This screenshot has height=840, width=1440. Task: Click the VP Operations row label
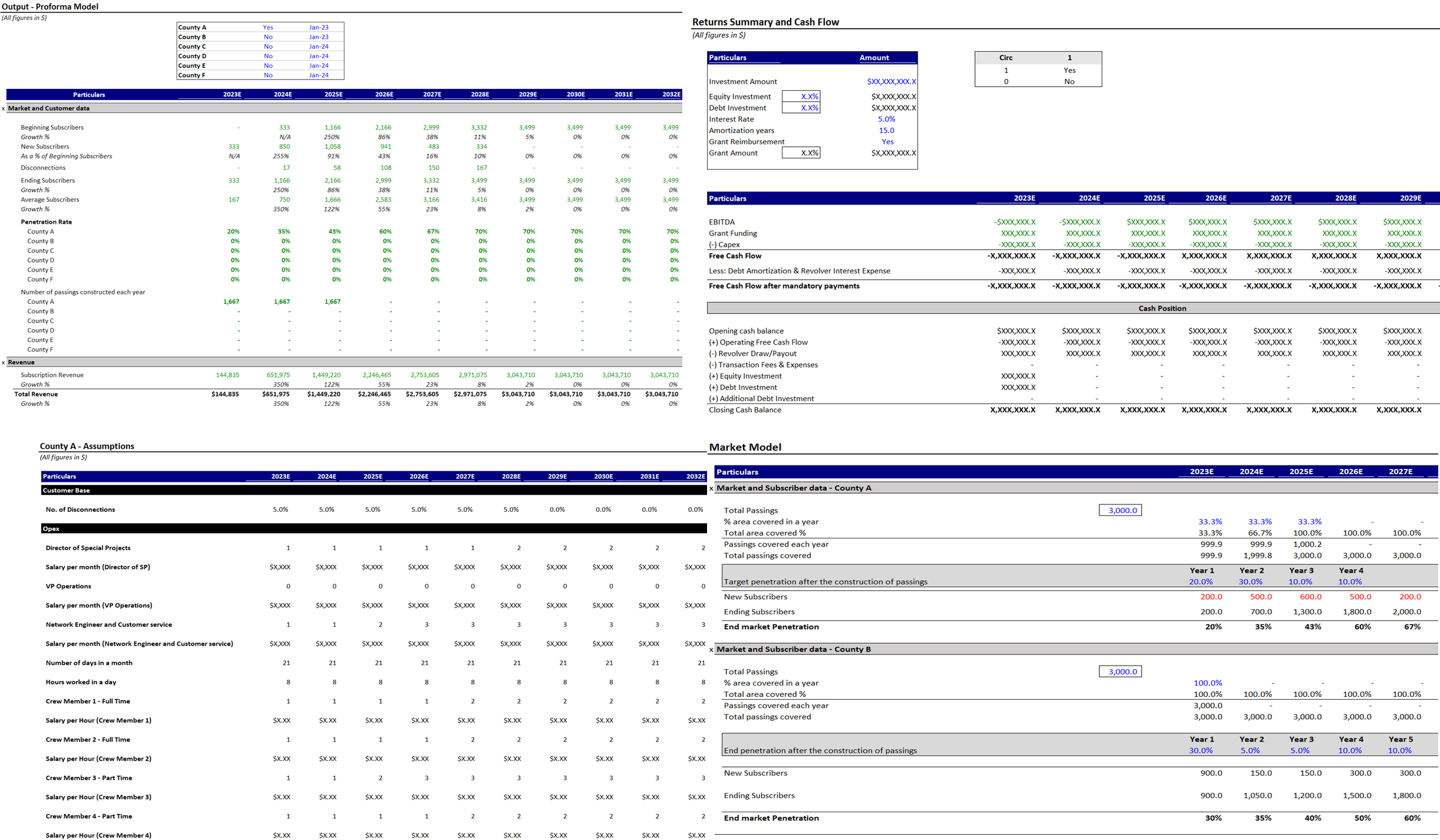68,587
